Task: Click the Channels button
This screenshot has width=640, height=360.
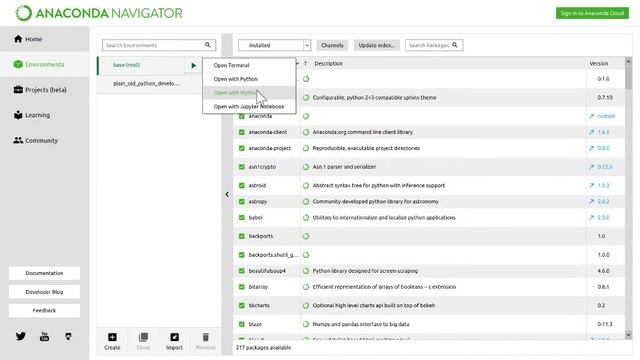Action: tap(332, 45)
